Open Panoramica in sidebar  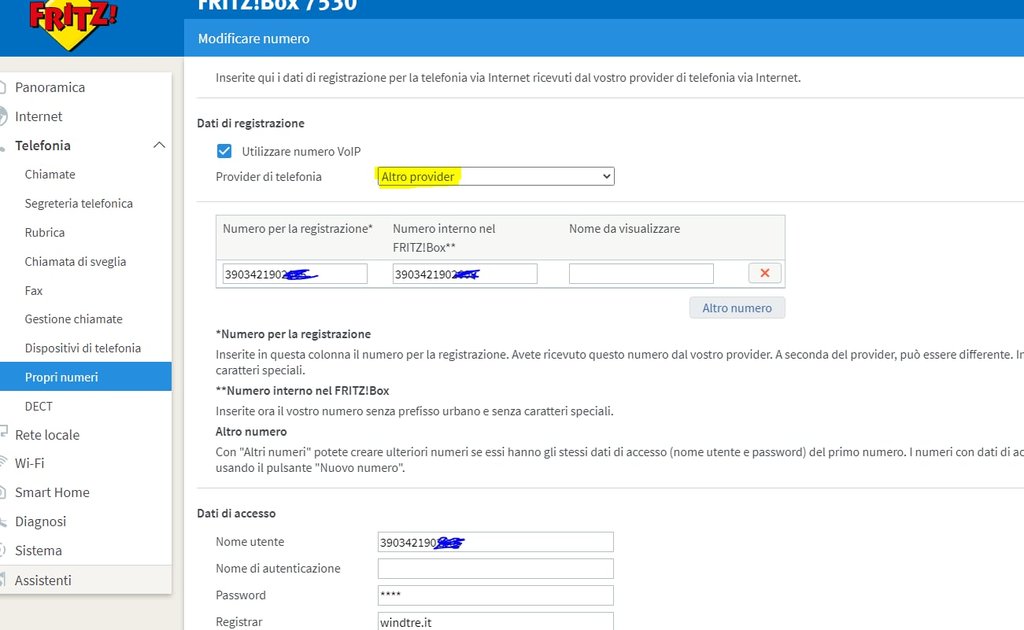(50, 87)
